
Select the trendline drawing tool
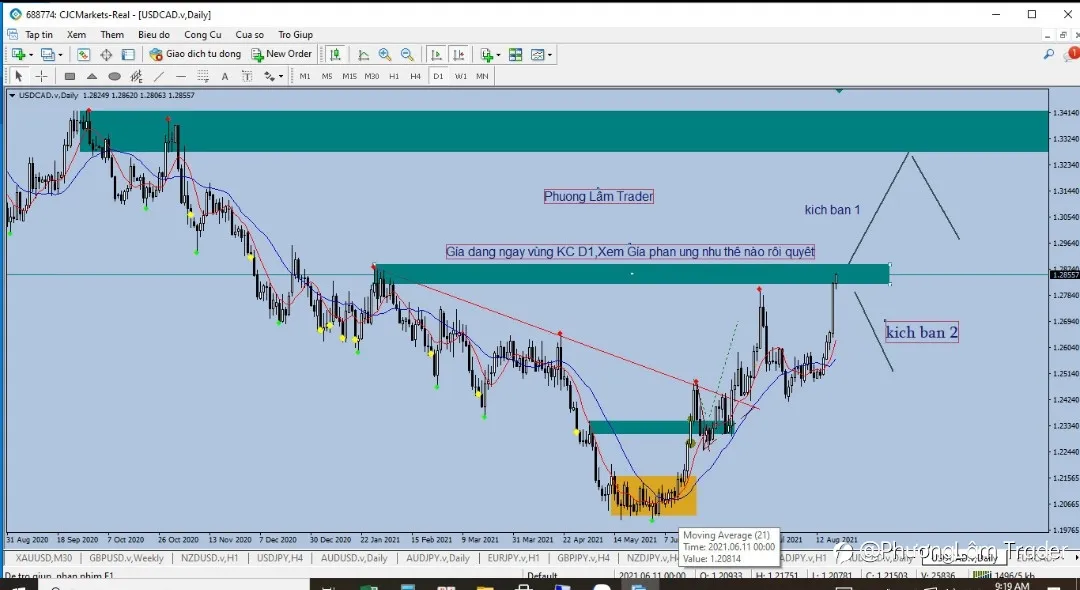point(158,76)
